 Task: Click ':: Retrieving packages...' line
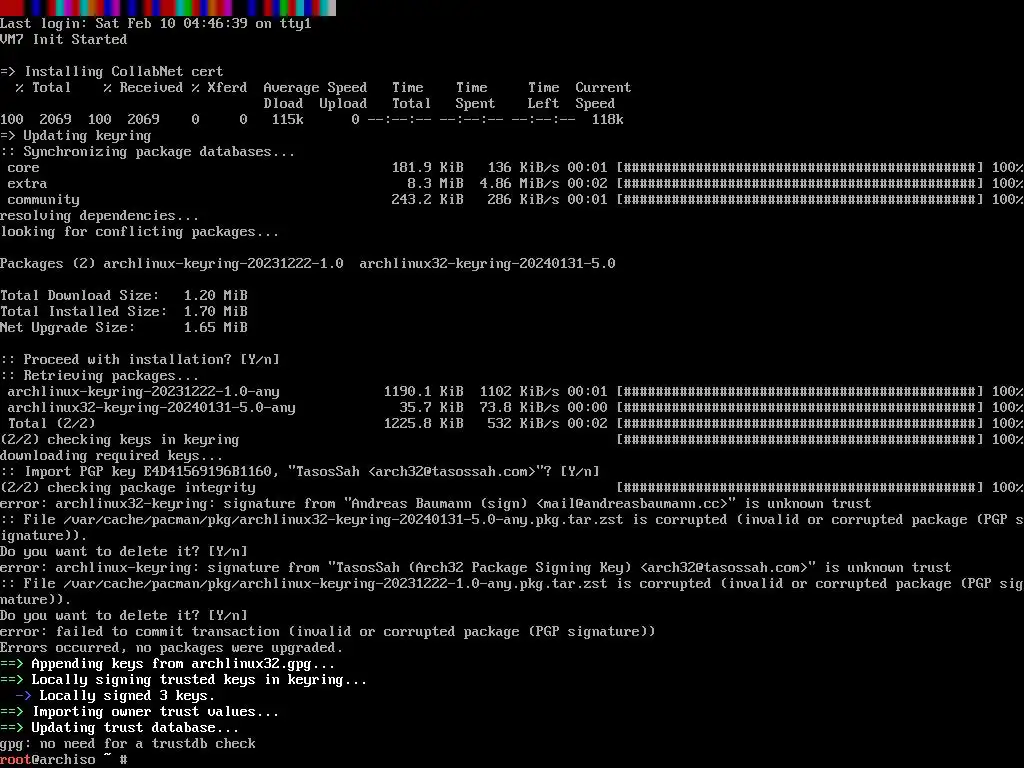click(99, 376)
